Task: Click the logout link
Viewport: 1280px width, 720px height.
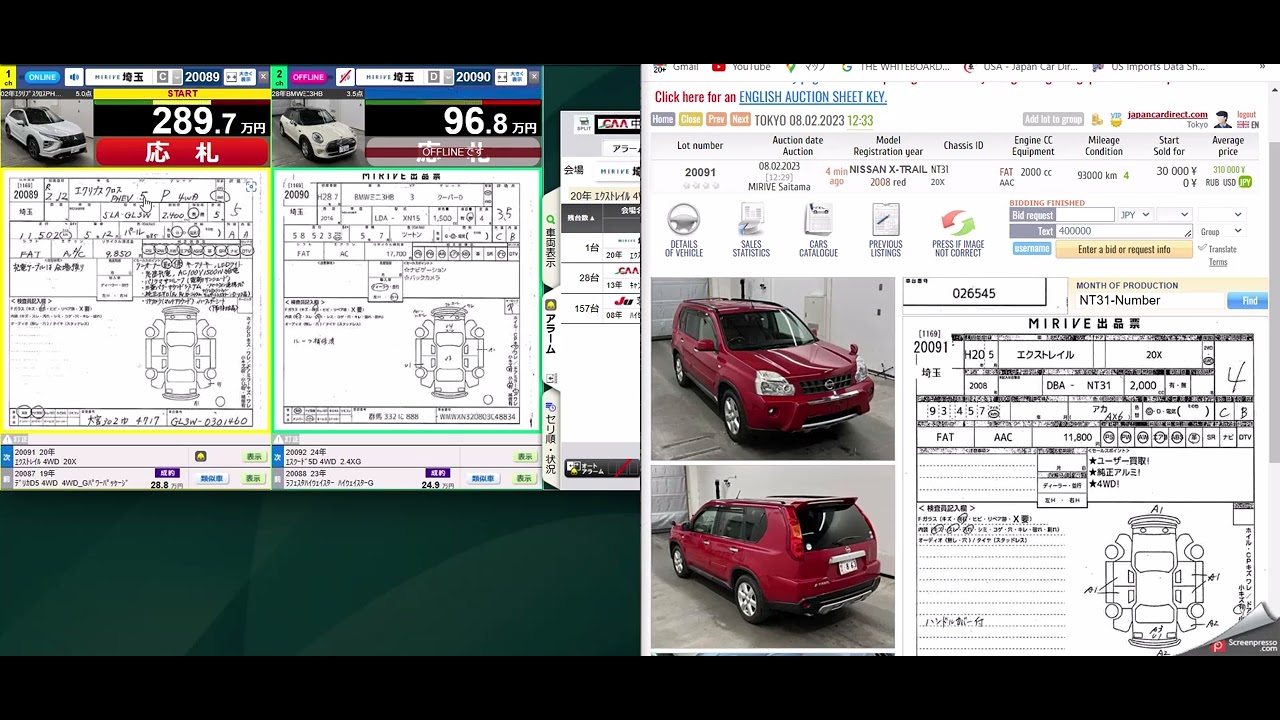Action: coord(1246,114)
